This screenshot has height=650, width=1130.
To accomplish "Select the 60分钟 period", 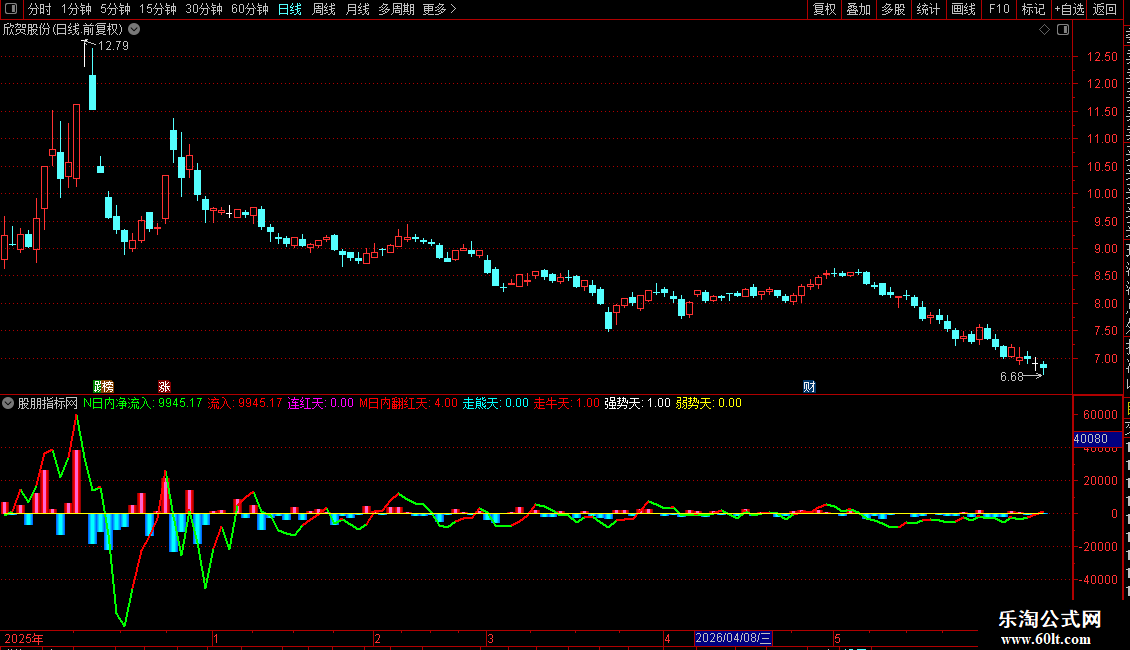I will click(x=249, y=9).
